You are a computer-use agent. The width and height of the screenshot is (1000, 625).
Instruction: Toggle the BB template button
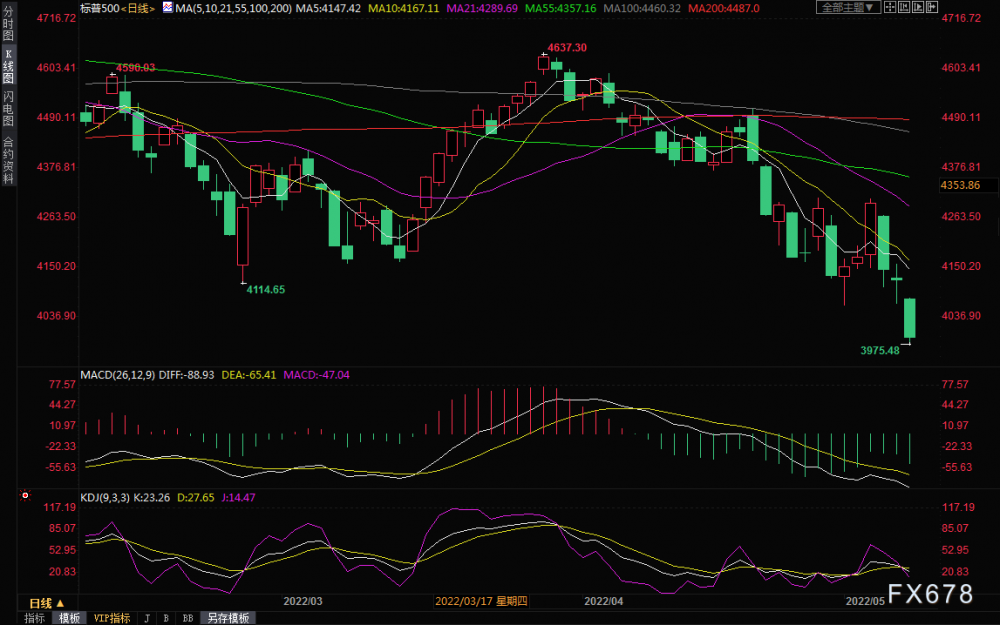coord(188,618)
